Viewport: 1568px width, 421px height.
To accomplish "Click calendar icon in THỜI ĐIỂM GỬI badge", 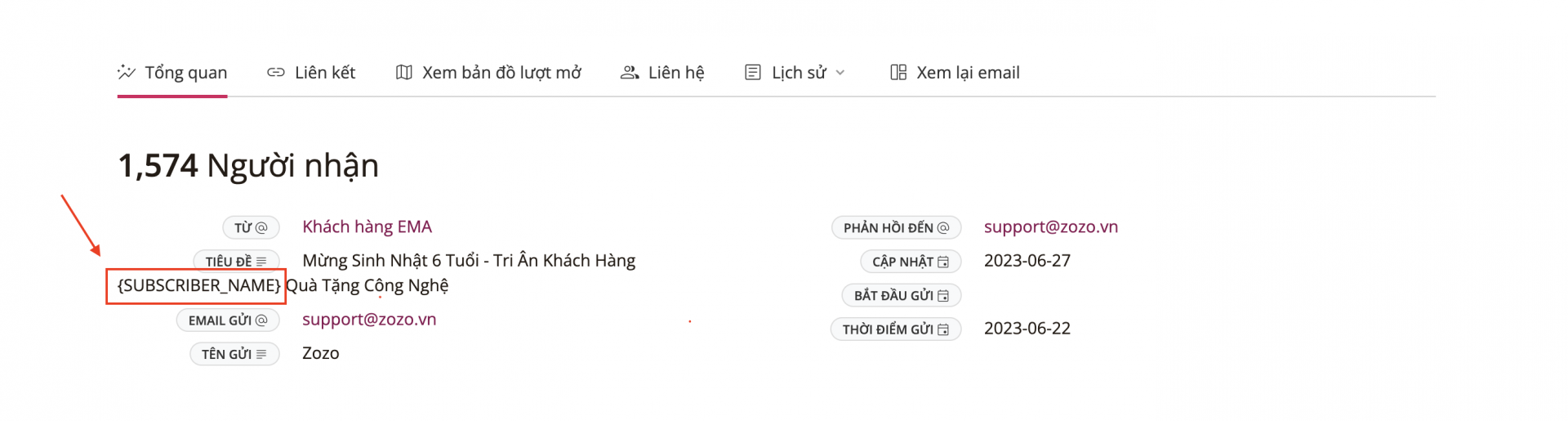I will pyautogui.click(x=943, y=329).
